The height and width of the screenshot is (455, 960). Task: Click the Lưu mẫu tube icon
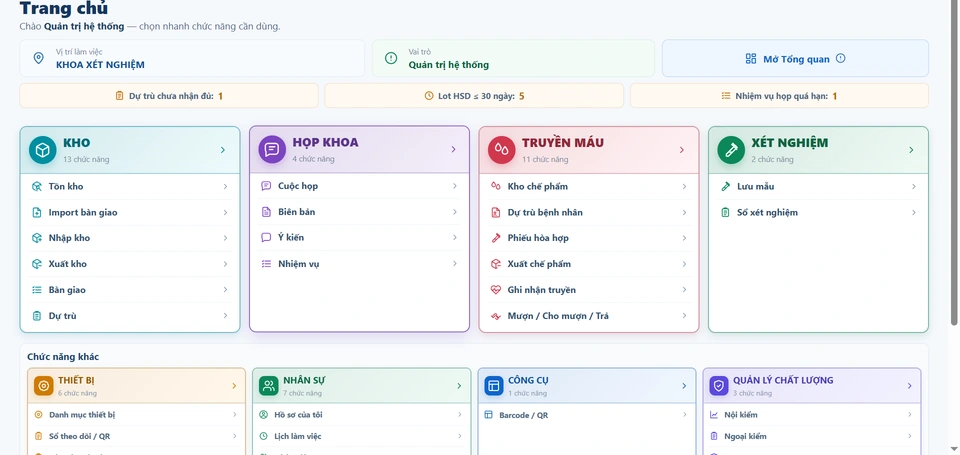(x=726, y=187)
